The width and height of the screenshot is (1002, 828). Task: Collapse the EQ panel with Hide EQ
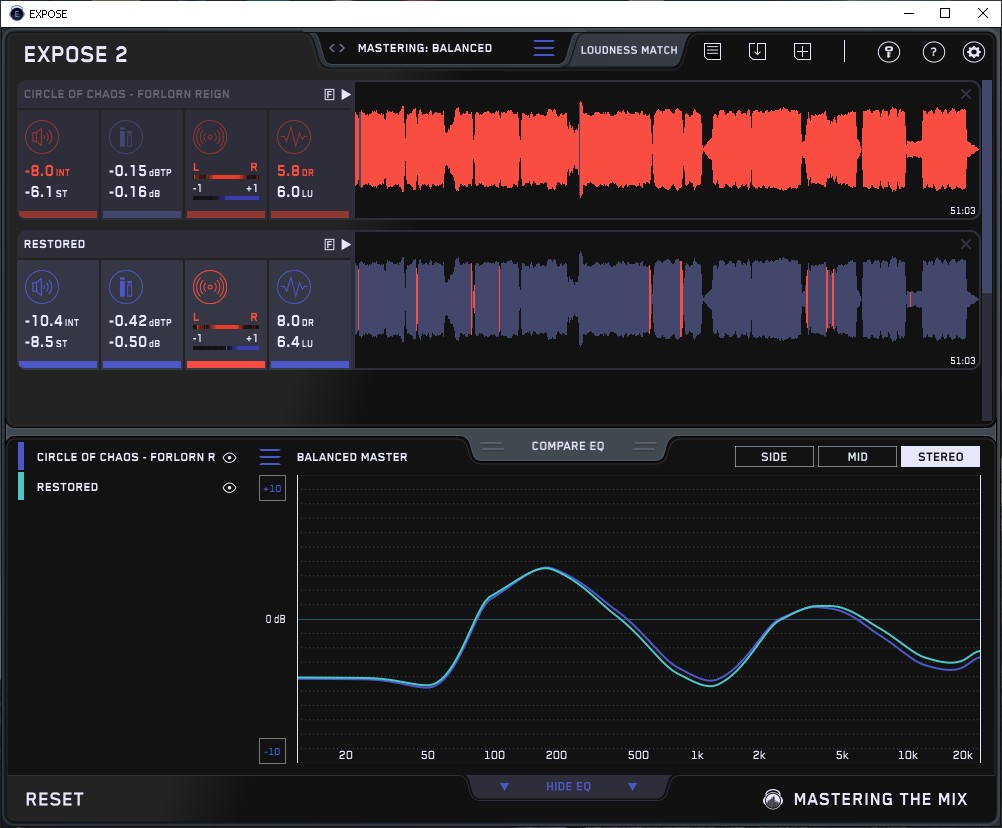point(568,786)
